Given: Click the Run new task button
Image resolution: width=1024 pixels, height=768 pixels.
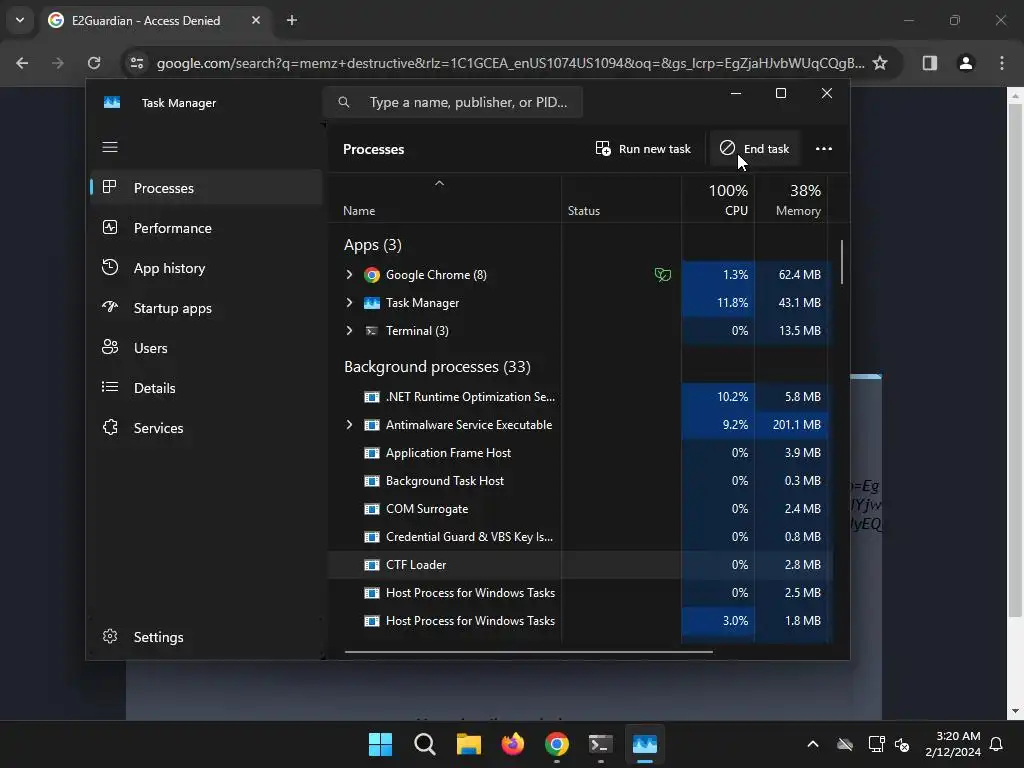Looking at the screenshot, I should coord(643,149).
